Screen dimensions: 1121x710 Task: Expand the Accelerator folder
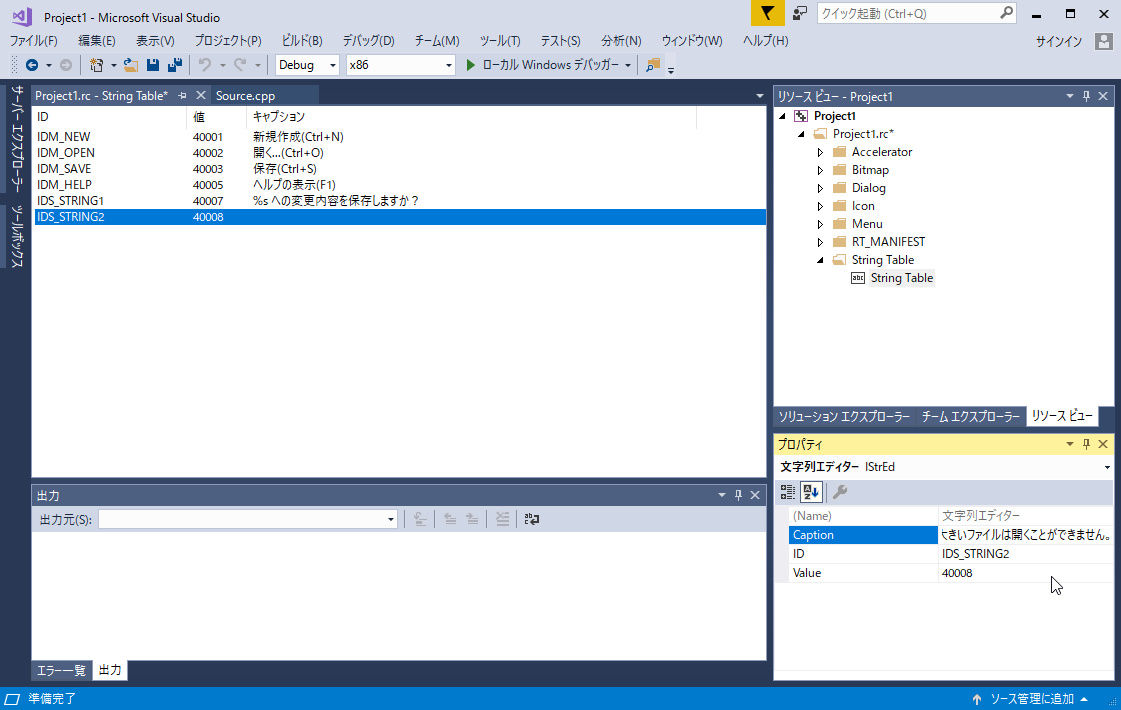(820, 152)
